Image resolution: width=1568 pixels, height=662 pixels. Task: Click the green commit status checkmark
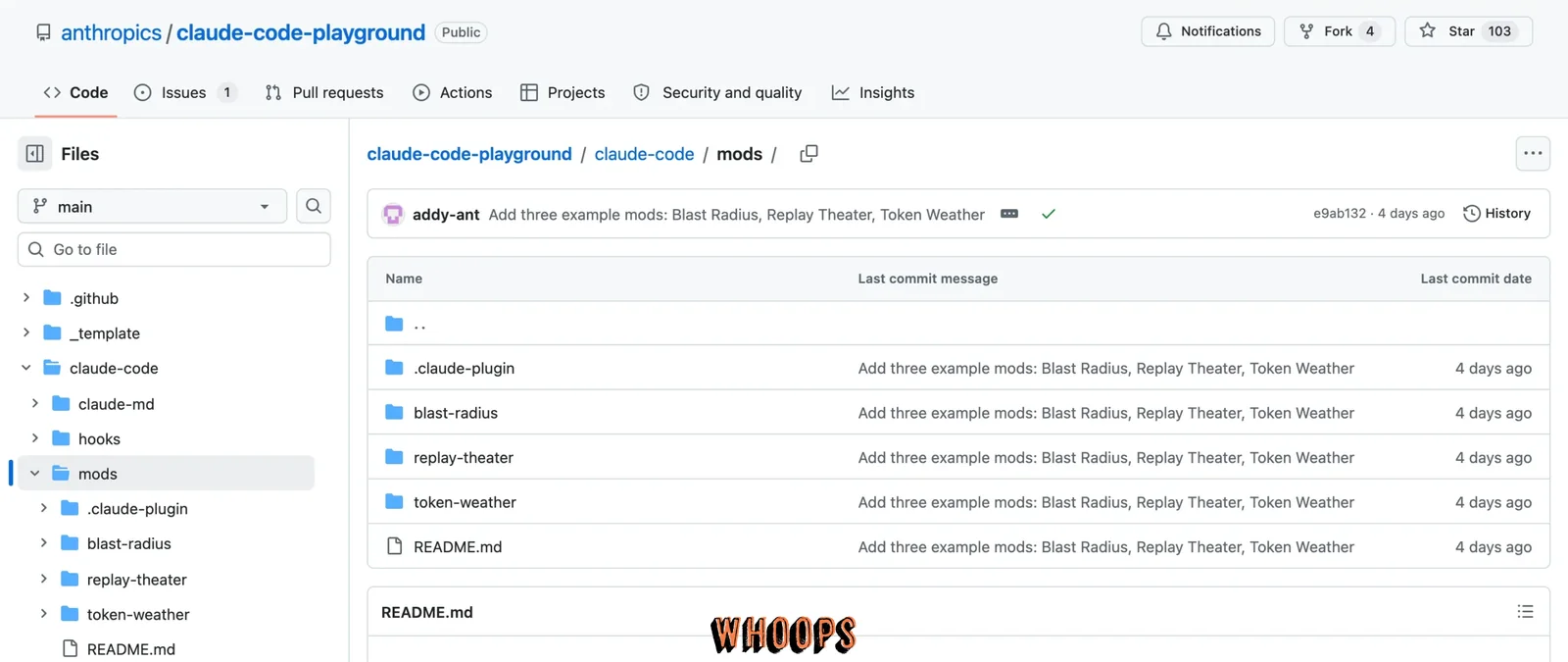(1049, 214)
